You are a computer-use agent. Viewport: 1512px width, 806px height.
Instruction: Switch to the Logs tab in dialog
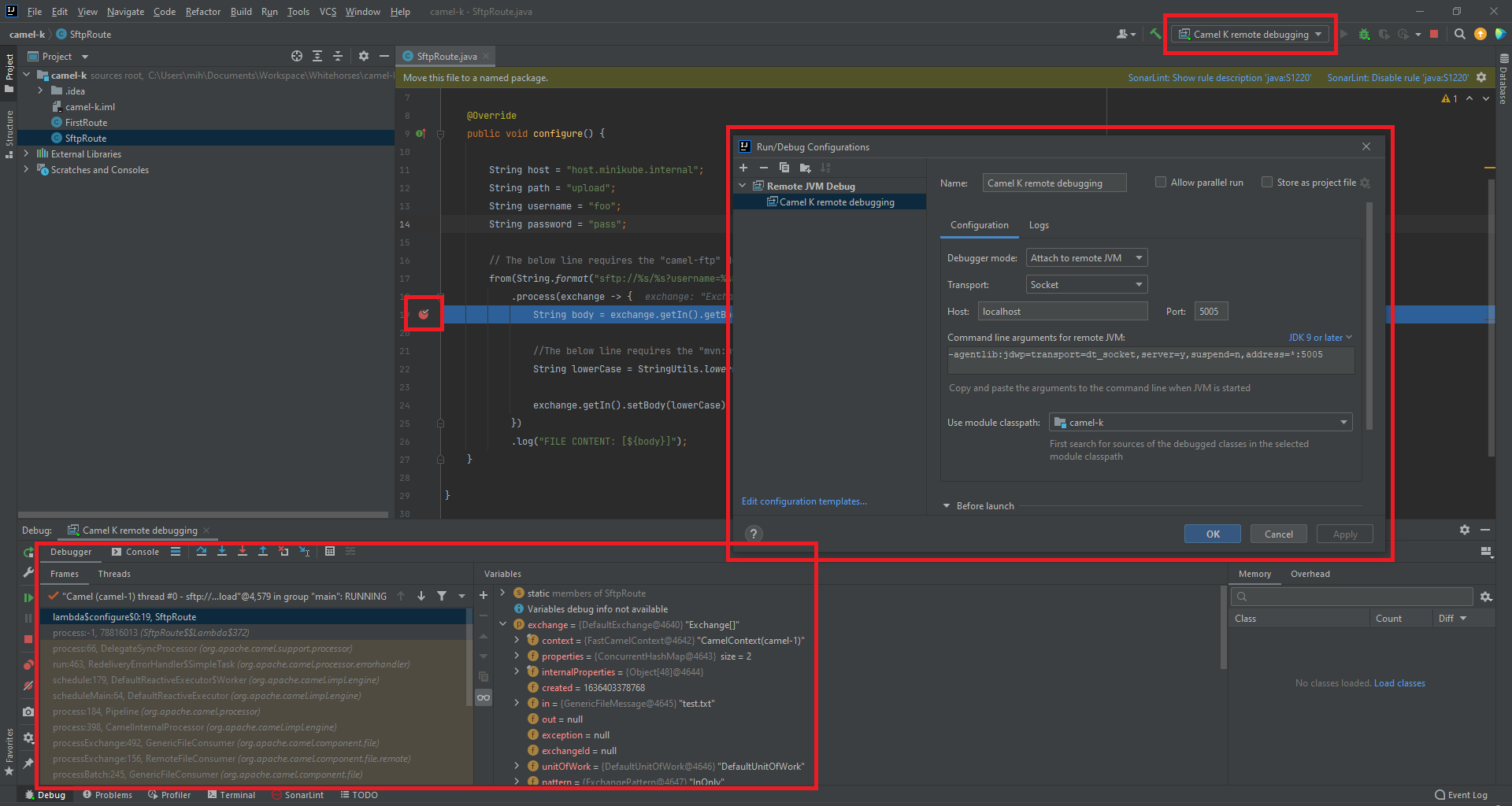click(x=1039, y=225)
